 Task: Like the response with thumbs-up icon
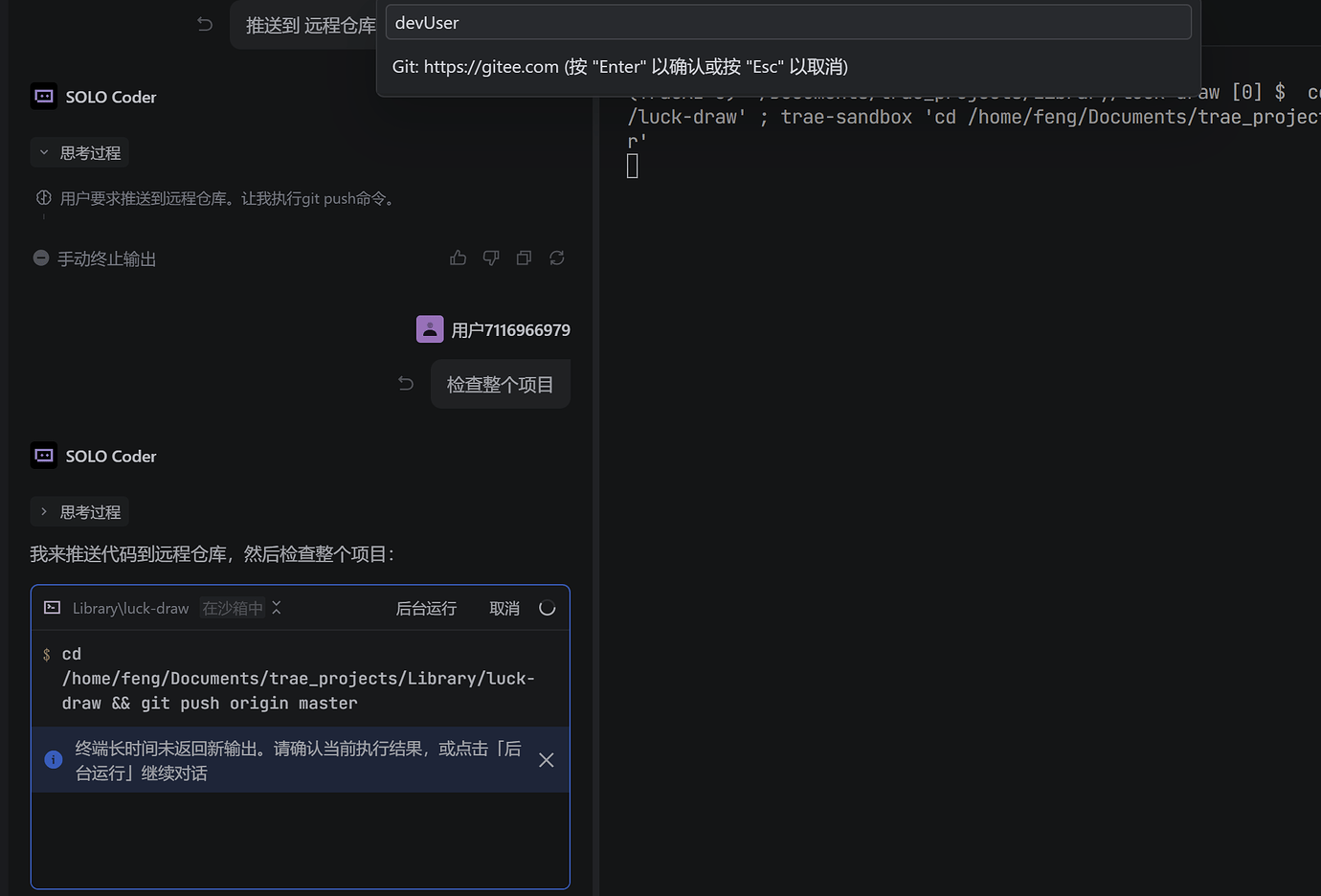coord(459,258)
